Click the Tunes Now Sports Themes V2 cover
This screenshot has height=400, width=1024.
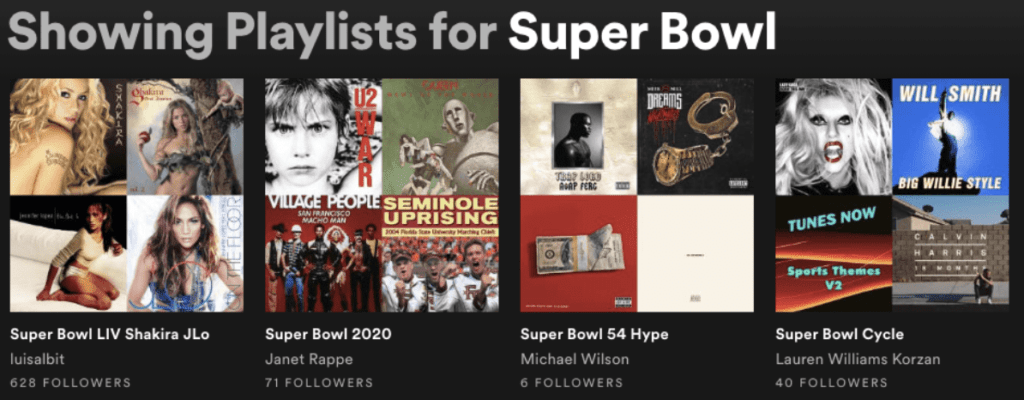point(833,254)
